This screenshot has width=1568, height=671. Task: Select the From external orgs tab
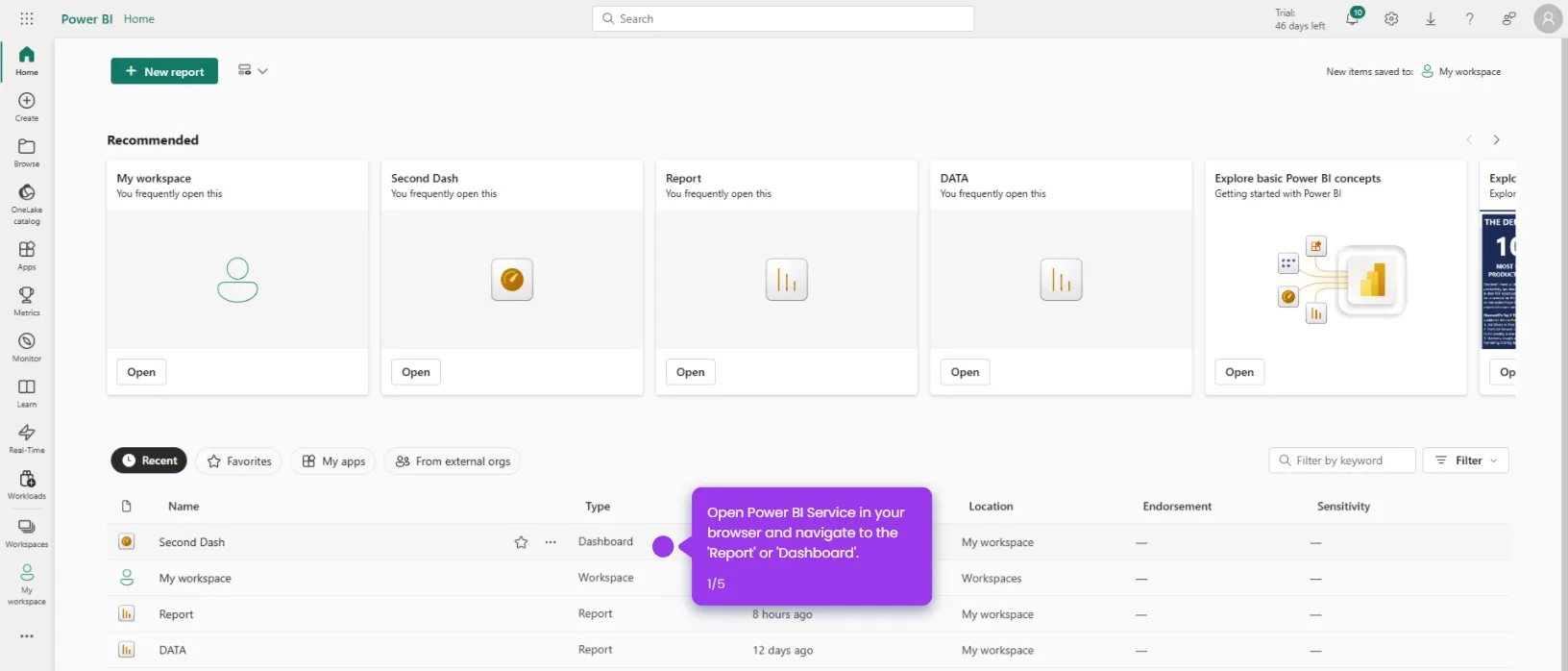pyautogui.click(x=453, y=461)
